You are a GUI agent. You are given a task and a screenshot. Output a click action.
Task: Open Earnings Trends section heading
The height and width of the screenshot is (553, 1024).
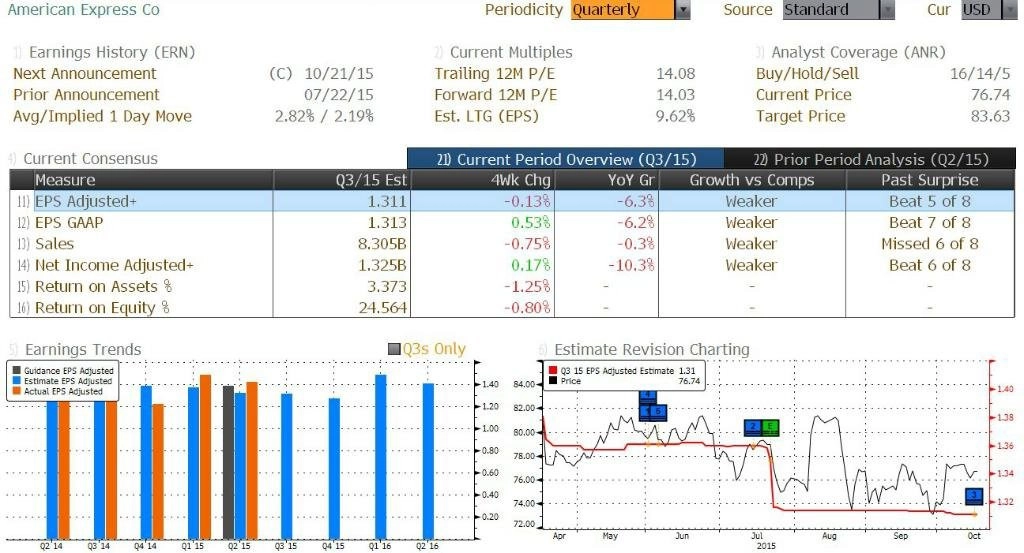pyautogui.click(x=83, y=349)
